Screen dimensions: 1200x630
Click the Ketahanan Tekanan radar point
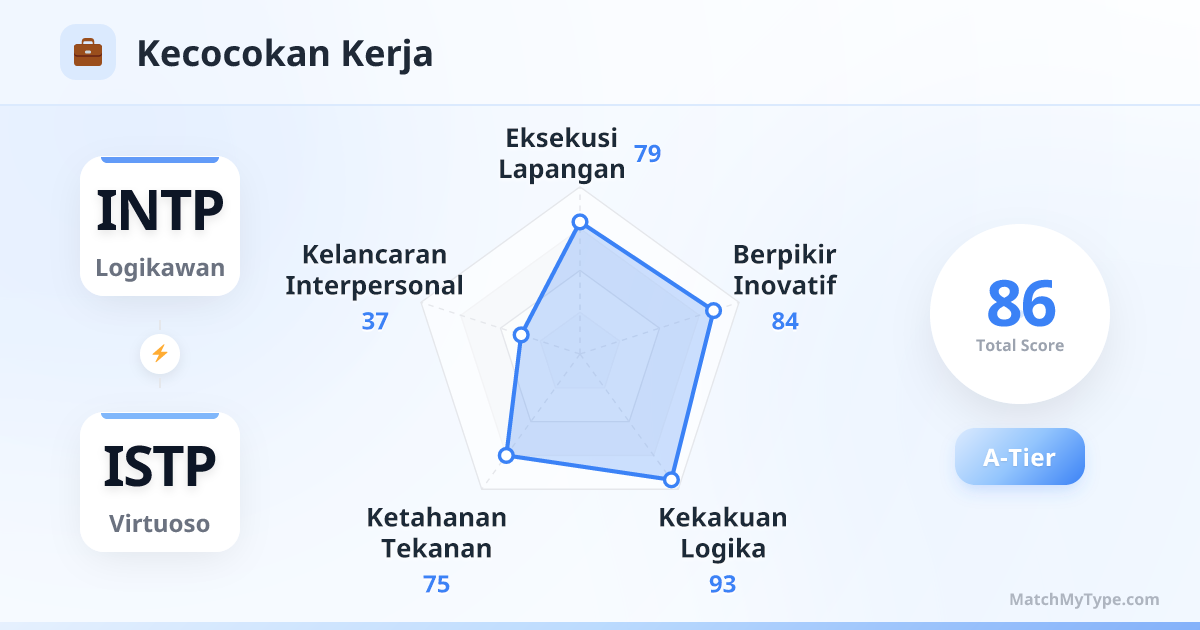[506, 456]
